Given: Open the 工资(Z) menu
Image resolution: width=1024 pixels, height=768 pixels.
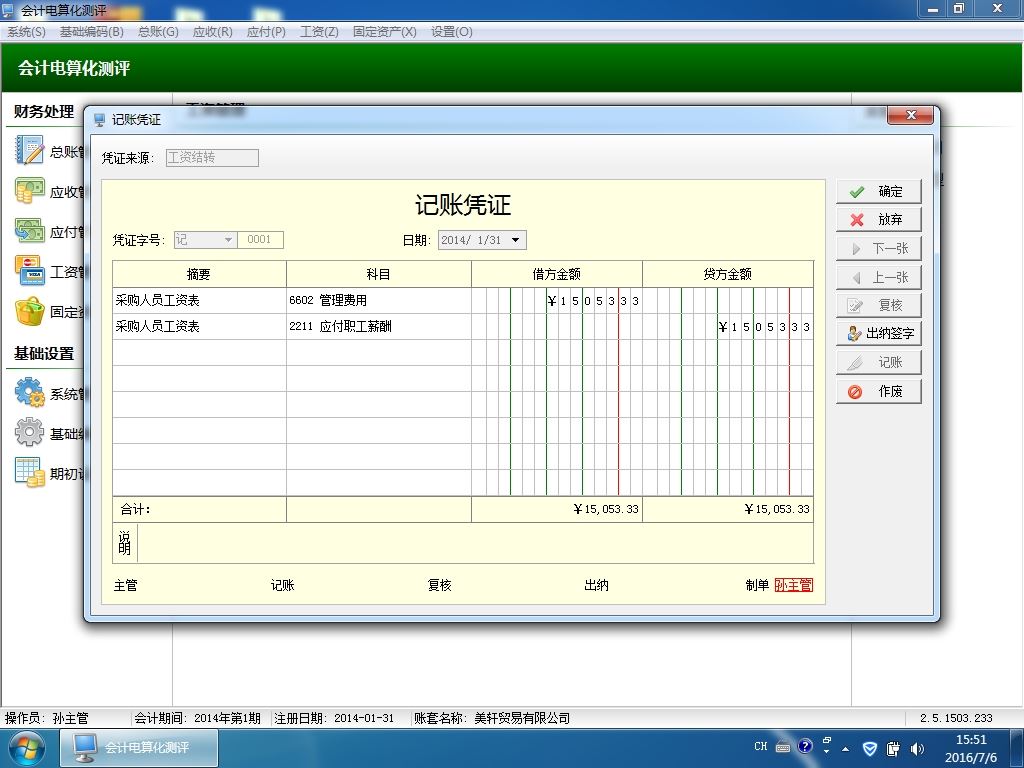Looking at the screenshot, I should (x=319, y=31).
